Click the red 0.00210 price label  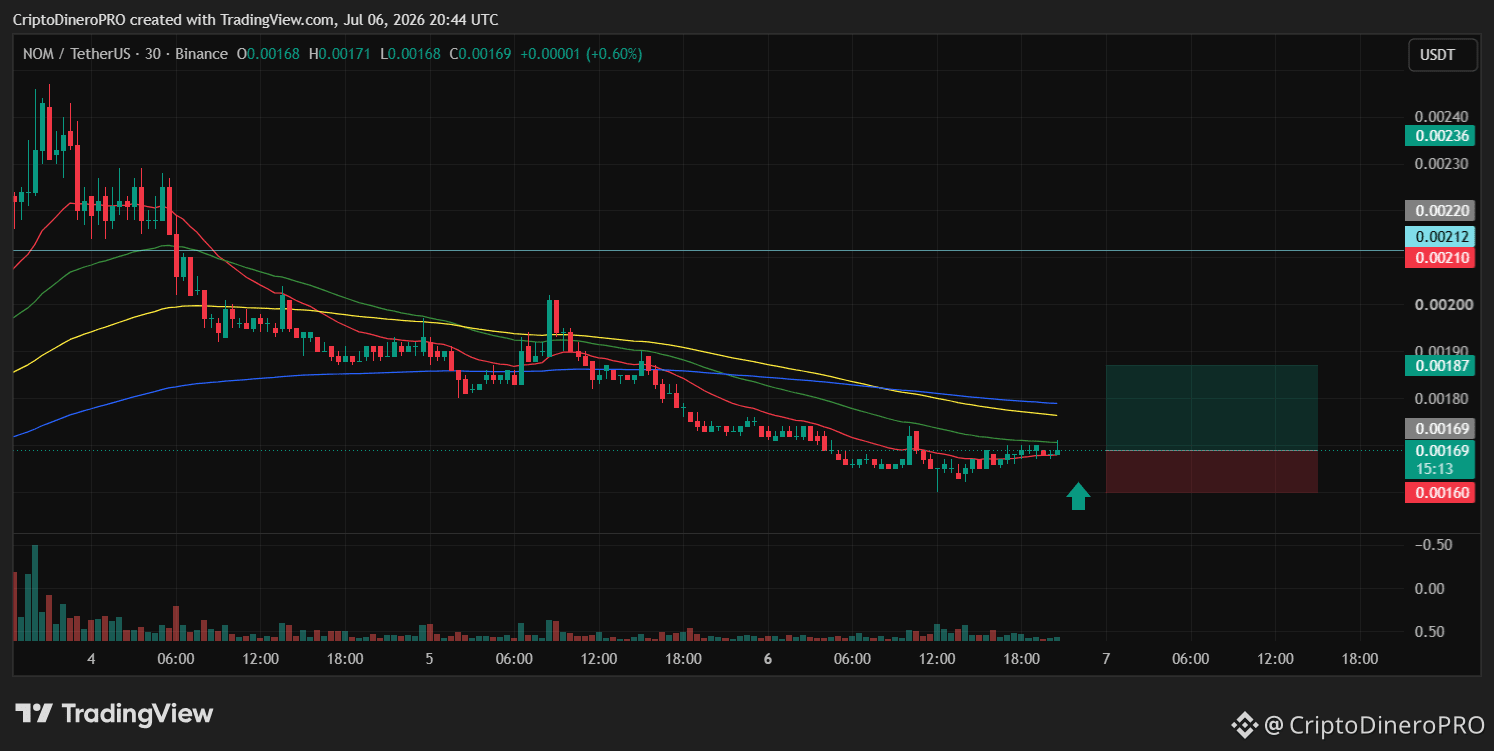(1440, 258)
